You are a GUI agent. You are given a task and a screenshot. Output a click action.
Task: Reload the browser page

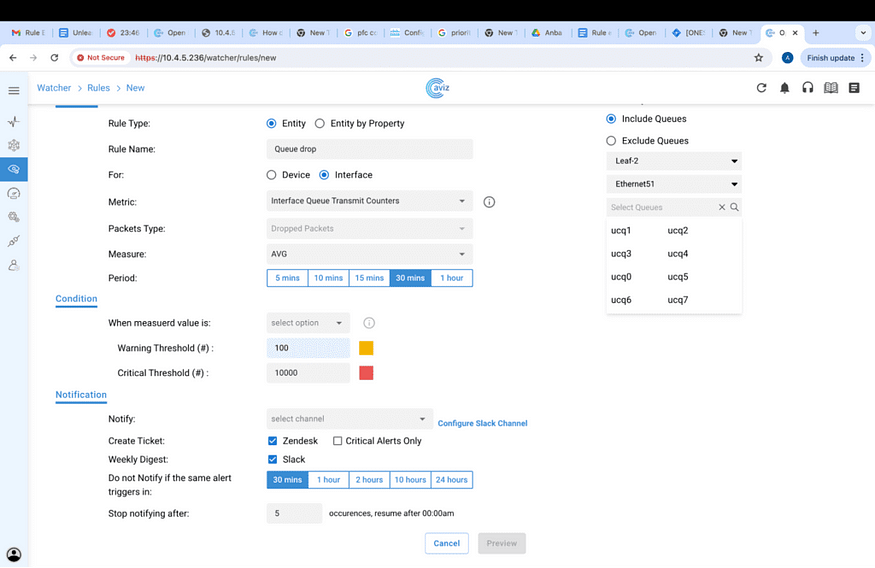click(x=54, y=57)
